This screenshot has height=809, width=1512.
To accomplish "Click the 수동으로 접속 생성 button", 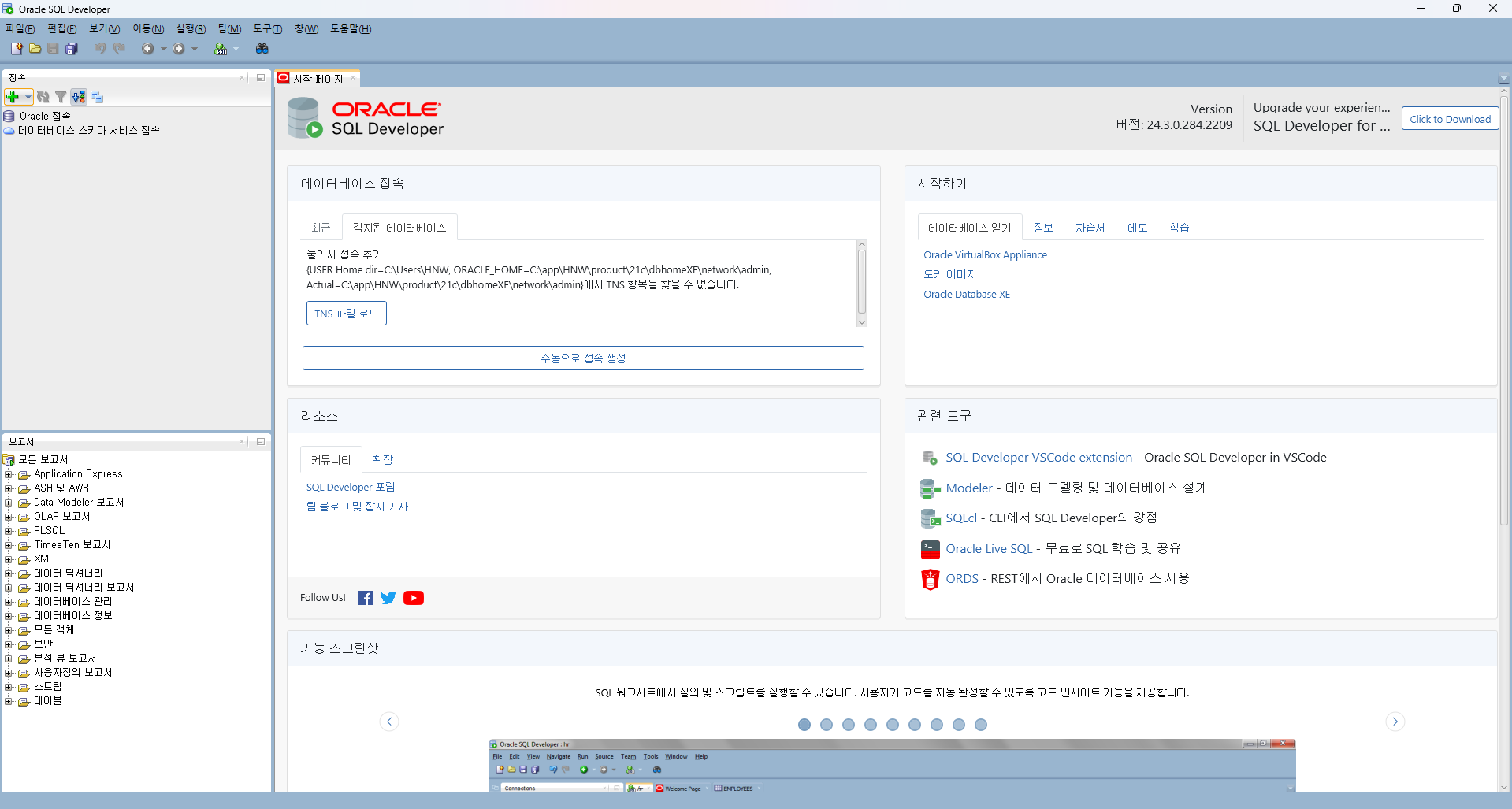I will click(x=583, y=358).
